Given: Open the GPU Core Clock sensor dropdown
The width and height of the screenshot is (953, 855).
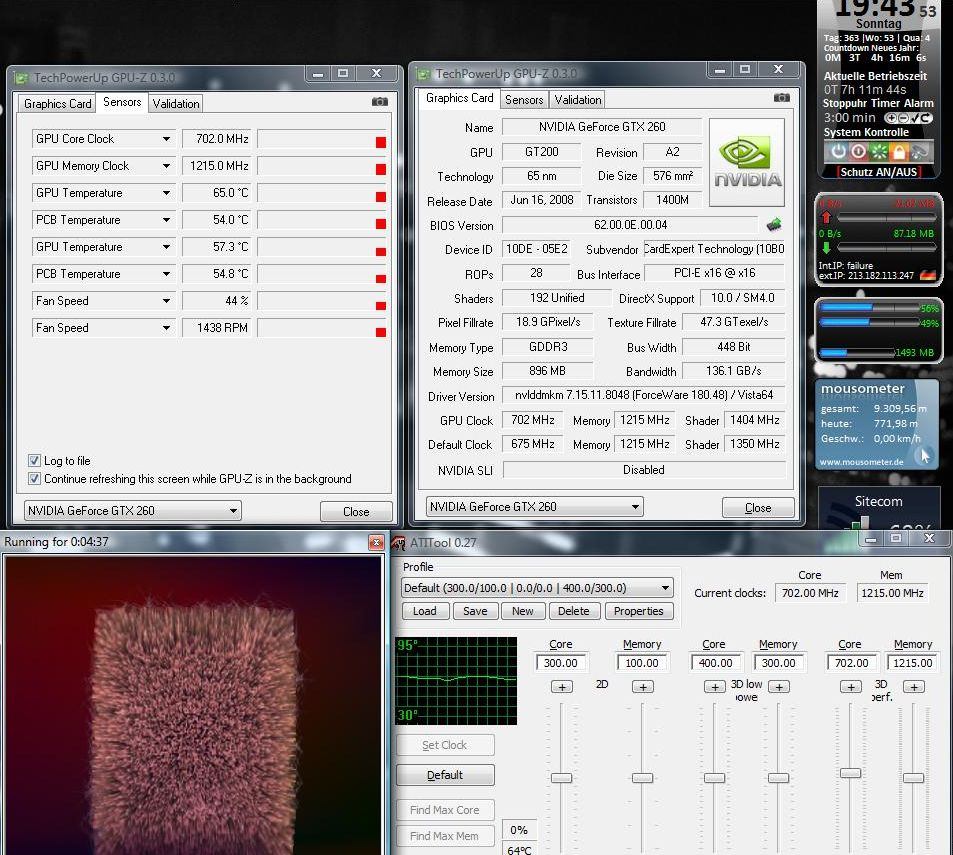Looking at the screenshot, I should click(166, 139).
